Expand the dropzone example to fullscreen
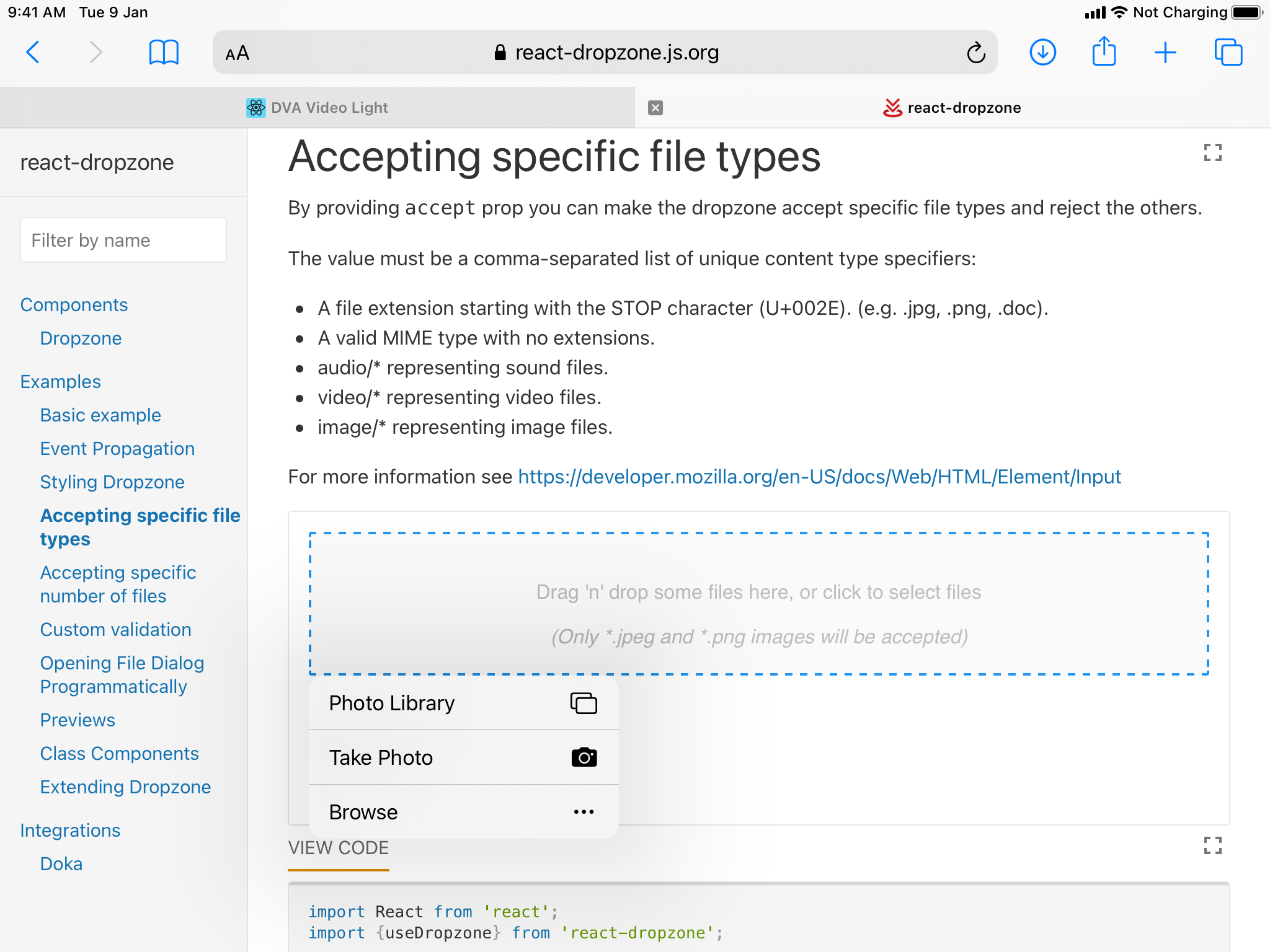This screenshot has height=952, width=1270. click(1213, 152)
